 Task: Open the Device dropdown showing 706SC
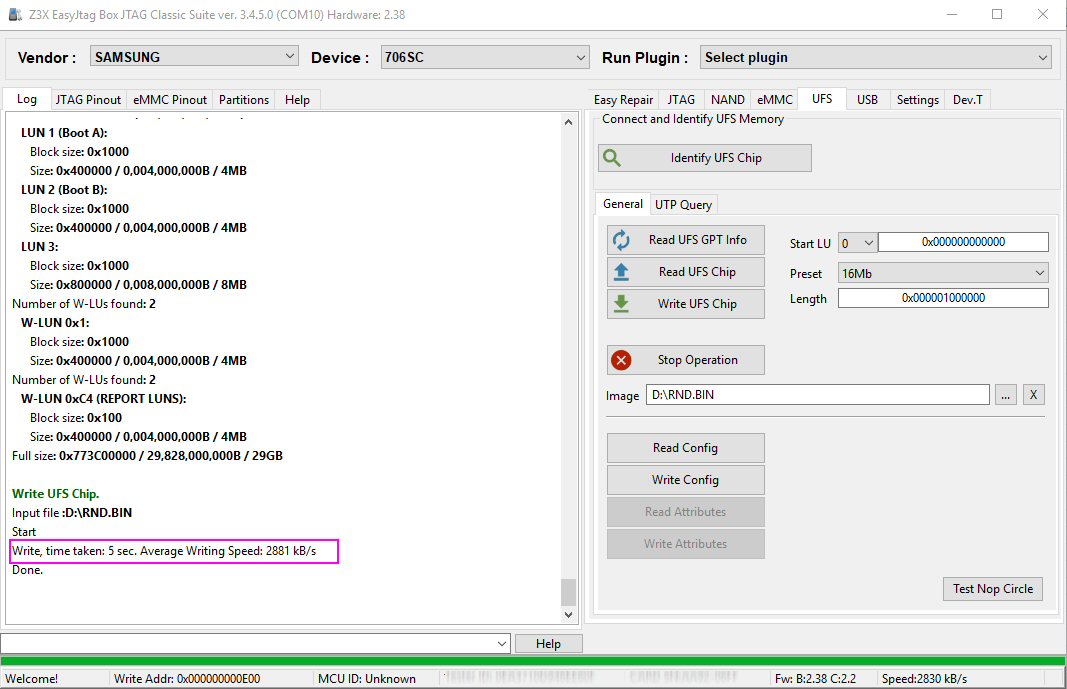pos(485,58)
